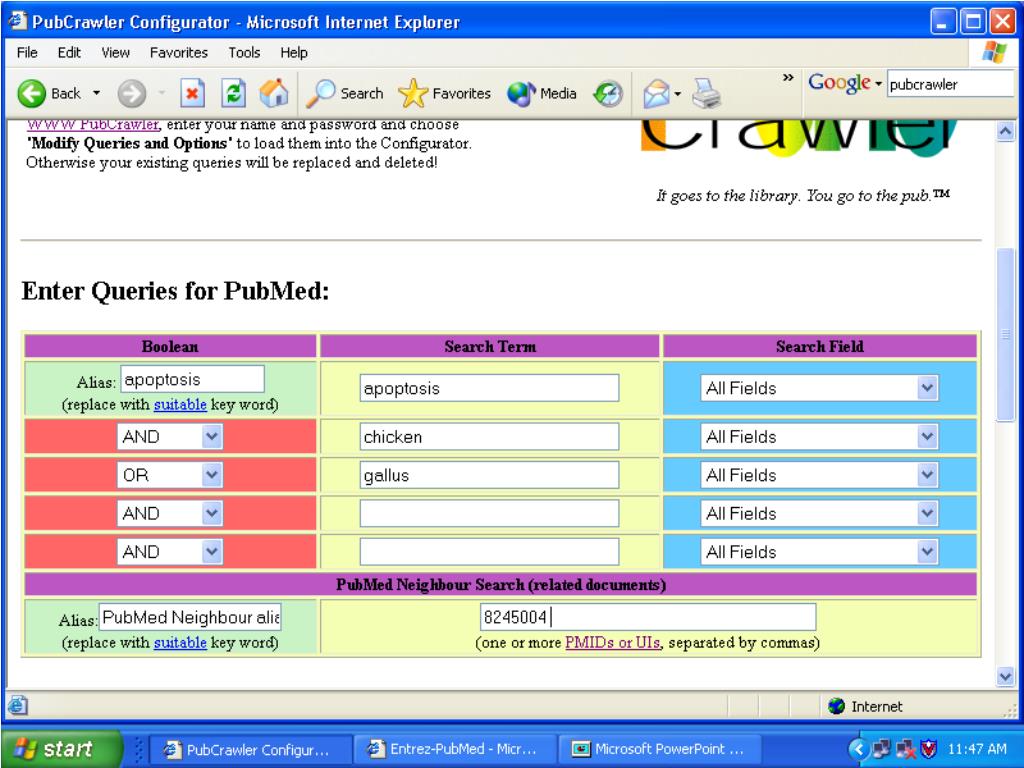Open the Mail button dropdown arrow

[677, 94]
